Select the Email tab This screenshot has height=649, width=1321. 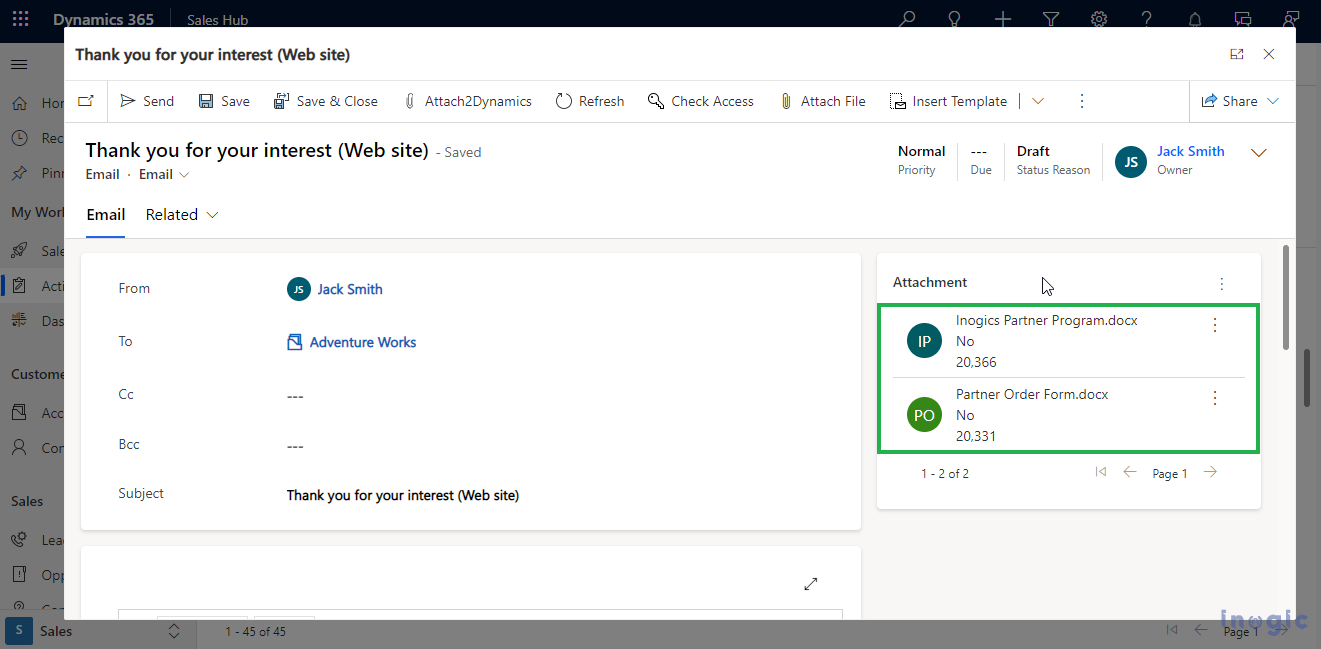105,215
